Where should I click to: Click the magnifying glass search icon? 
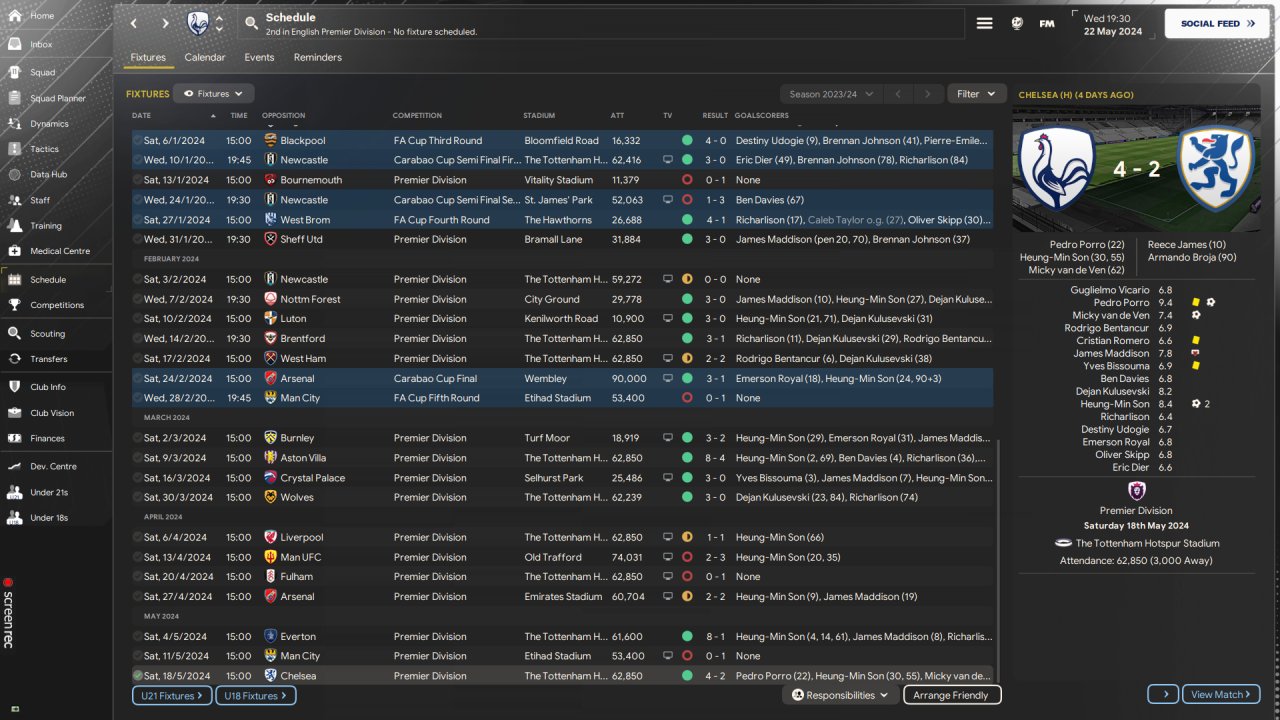click(251, 23)
